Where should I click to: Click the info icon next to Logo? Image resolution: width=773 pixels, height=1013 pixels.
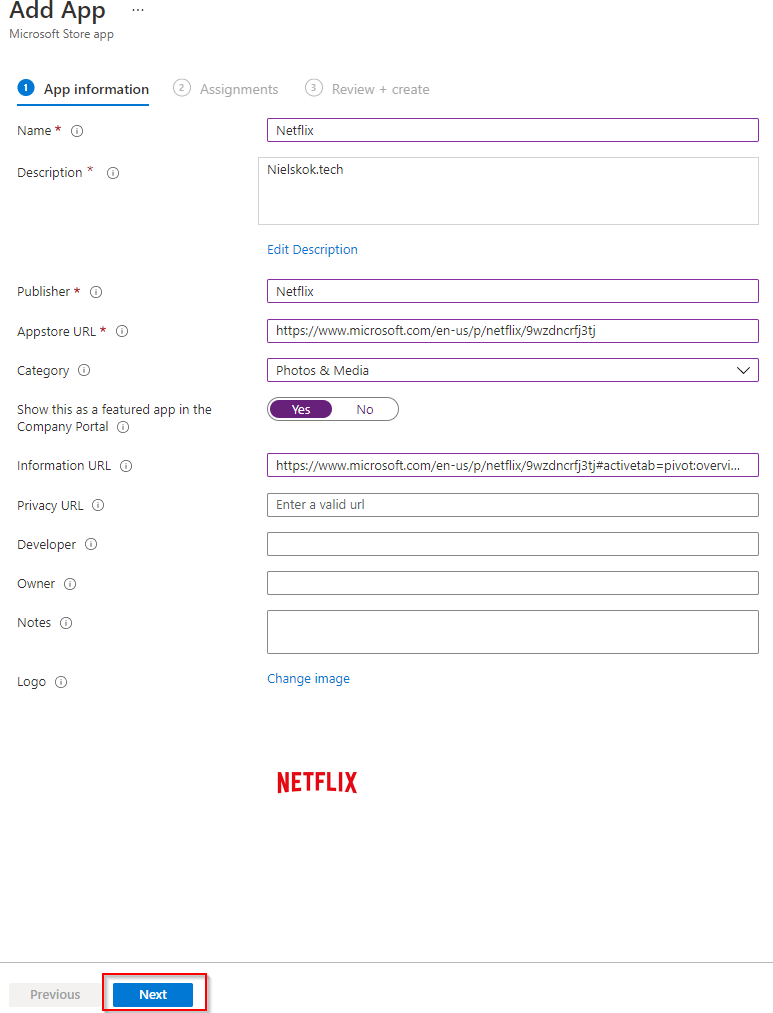[61, 682]
